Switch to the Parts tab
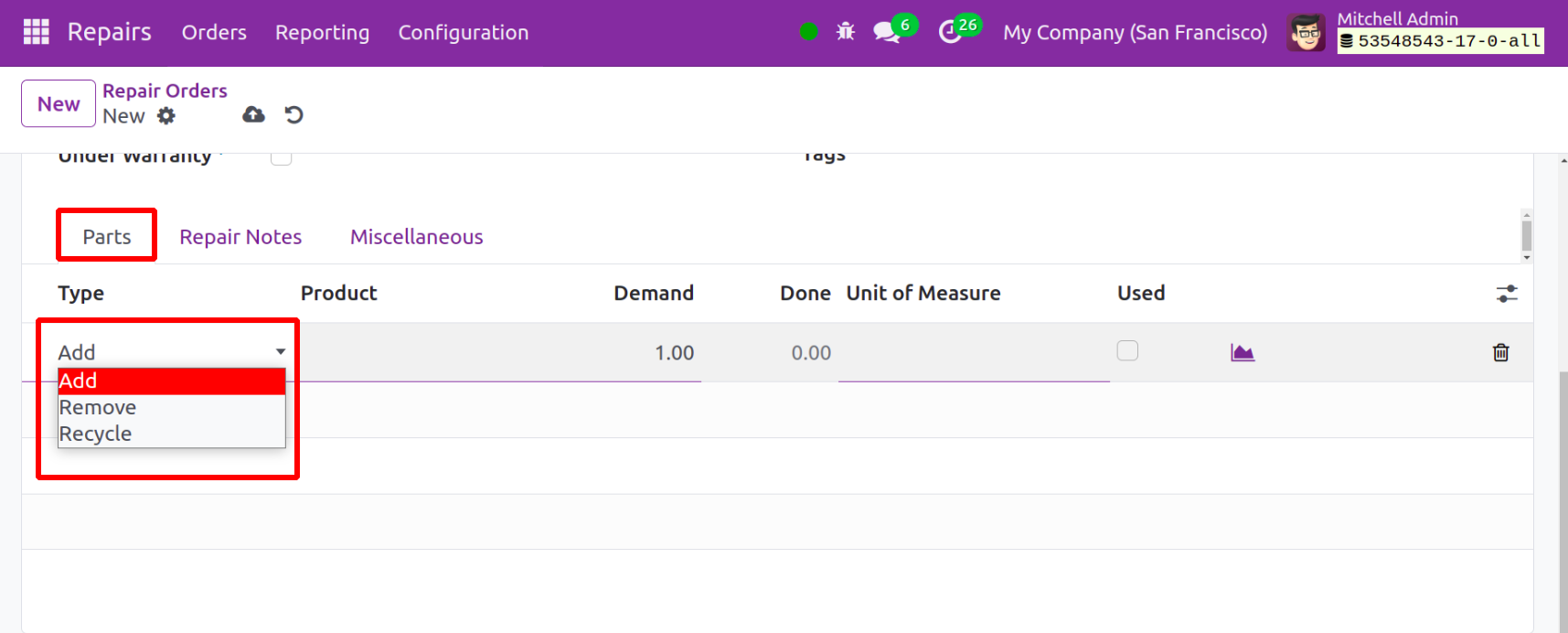This screenshot has height=633, width=1568. (107, 237)
